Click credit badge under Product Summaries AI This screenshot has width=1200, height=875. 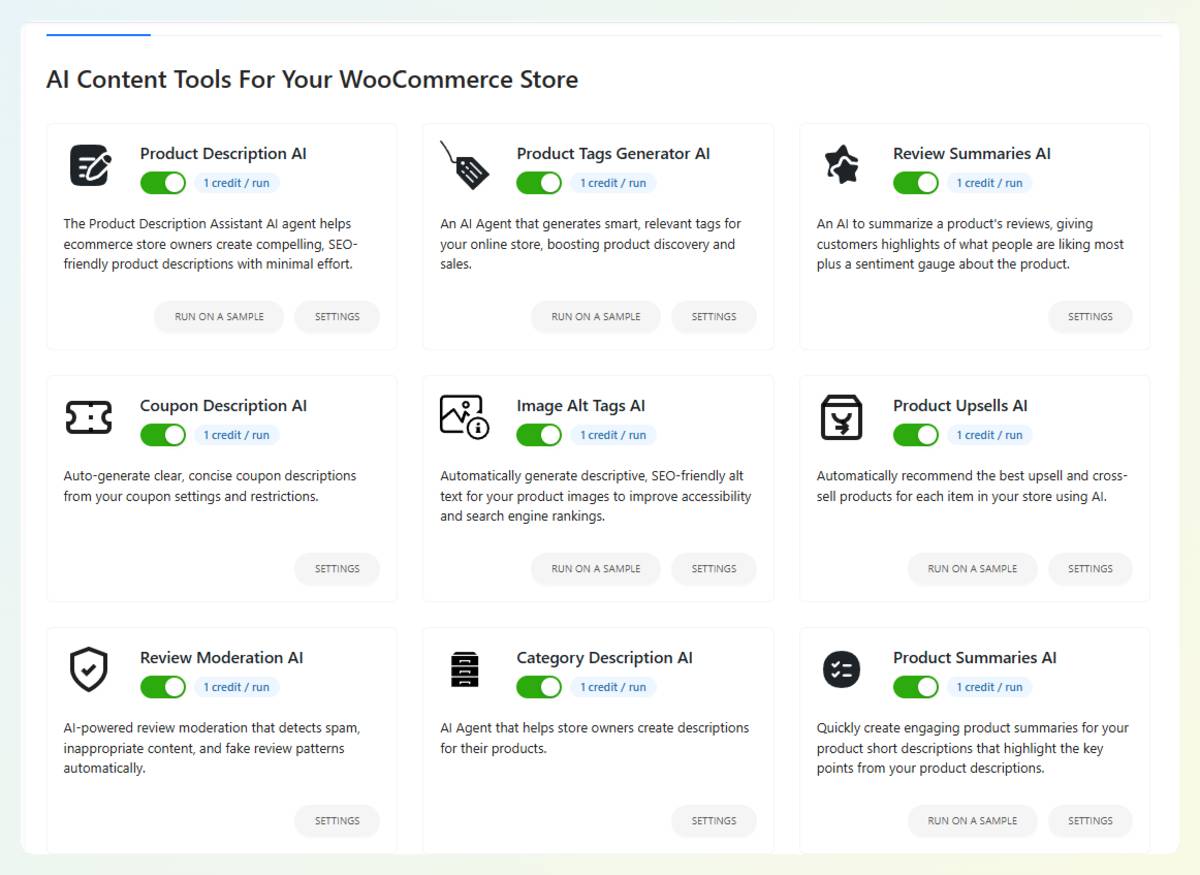(x=990, y=687)
